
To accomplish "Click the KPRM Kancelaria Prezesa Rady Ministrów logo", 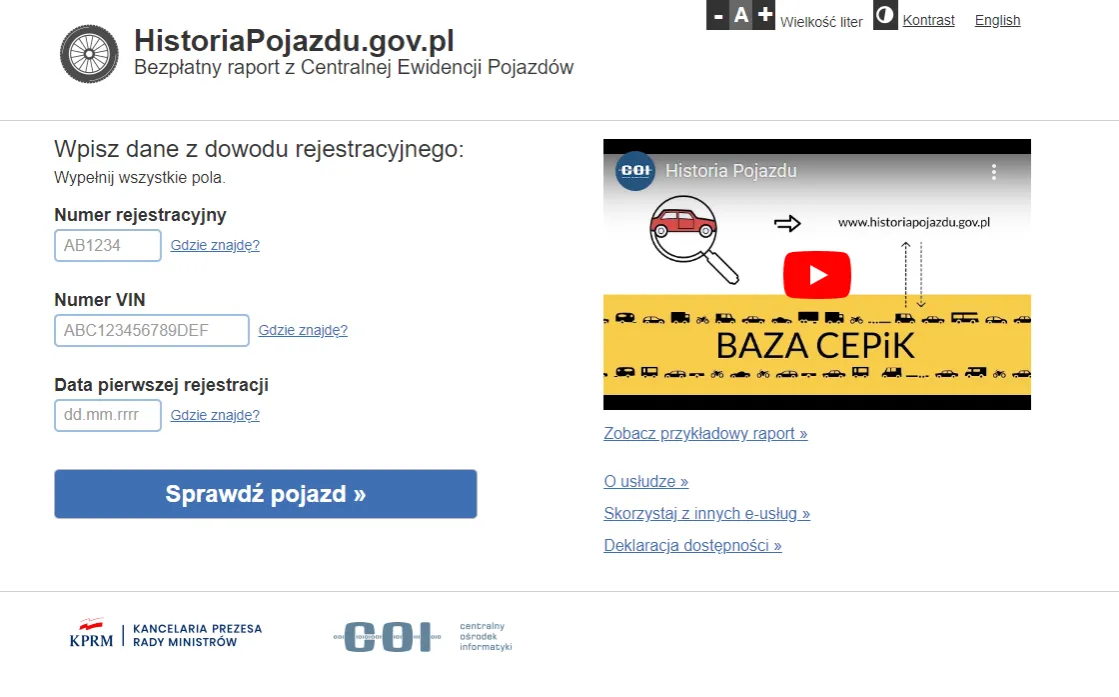I will (x=166, y=634).
